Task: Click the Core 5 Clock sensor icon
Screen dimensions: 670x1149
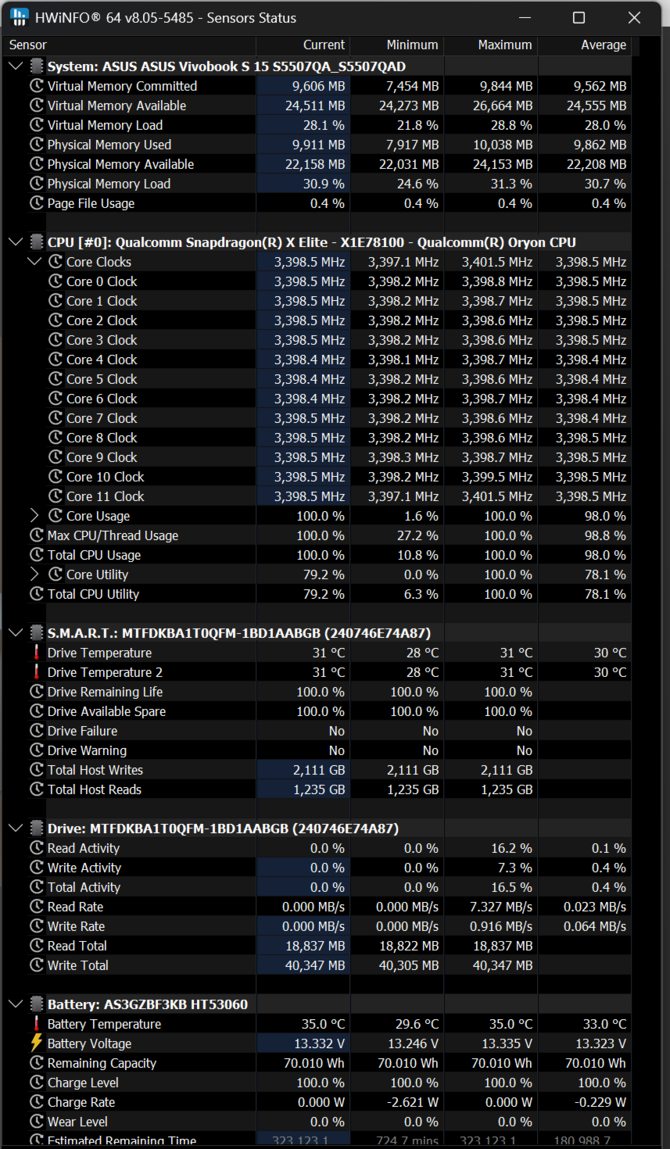Action: (56, 379)
